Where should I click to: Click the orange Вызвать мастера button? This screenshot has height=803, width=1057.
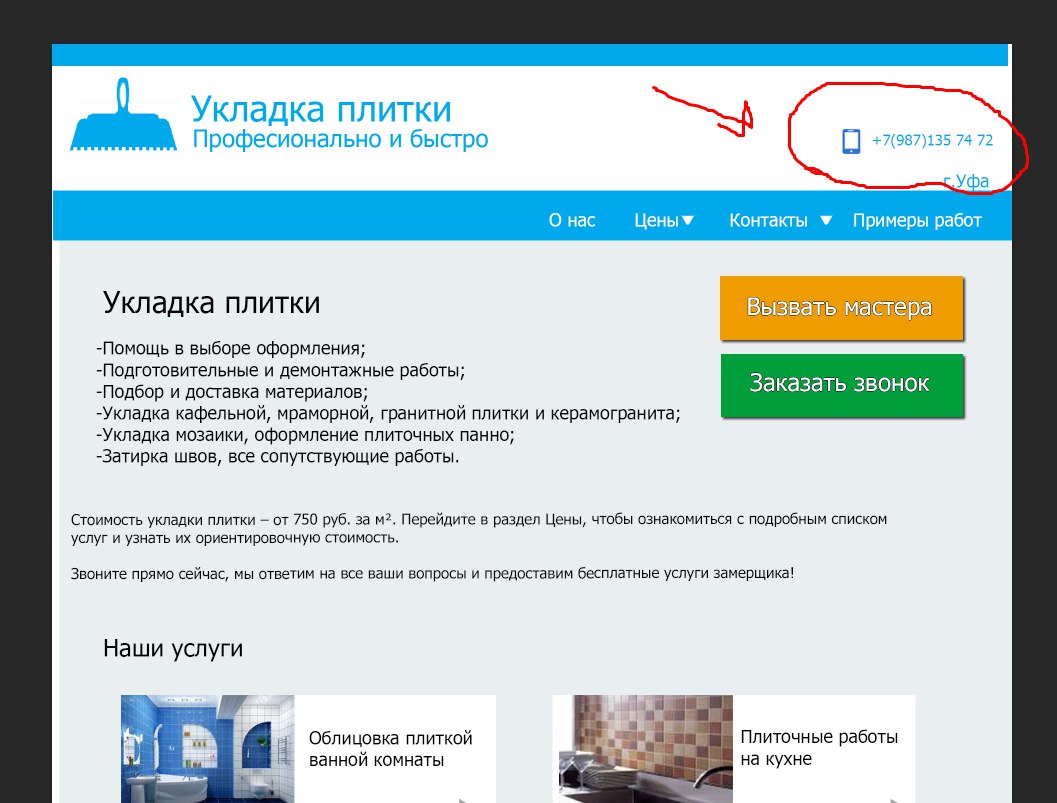(841, 307)
